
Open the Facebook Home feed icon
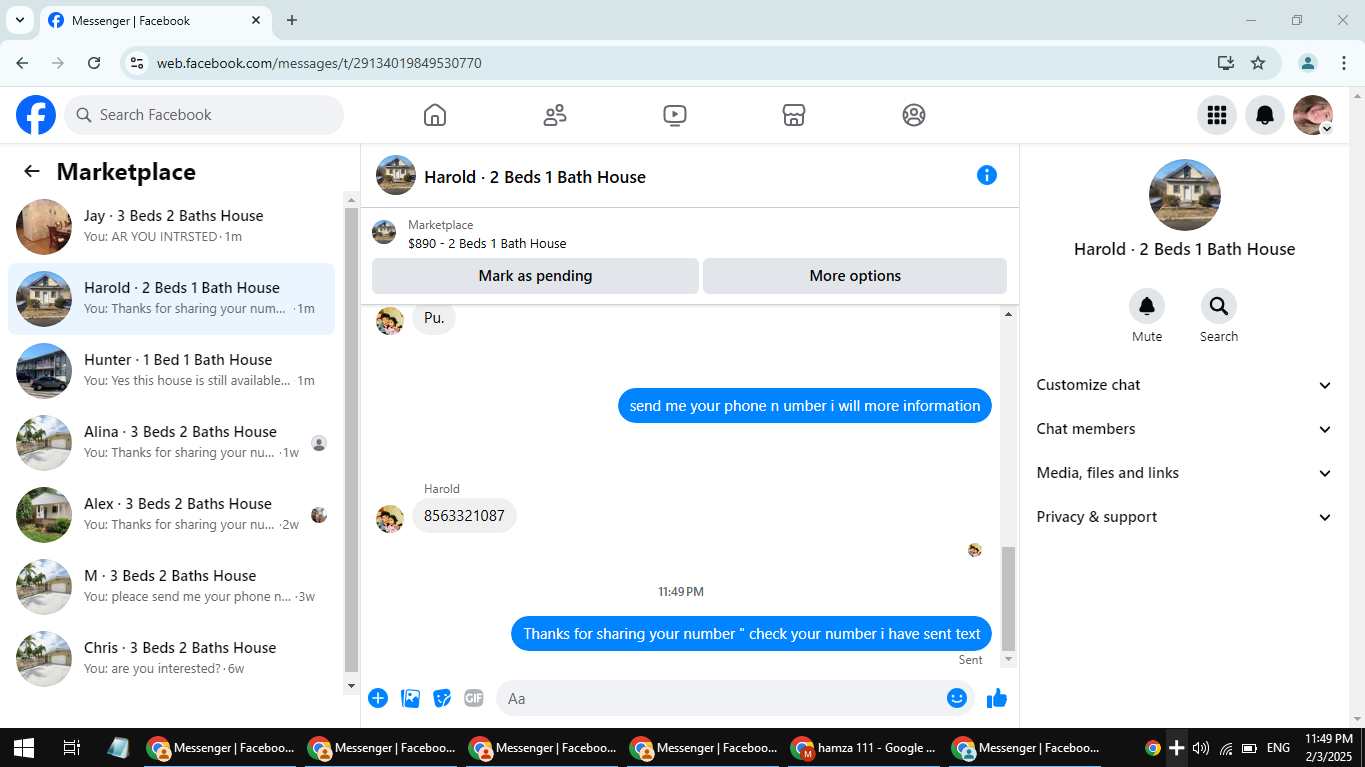[435, 115]
